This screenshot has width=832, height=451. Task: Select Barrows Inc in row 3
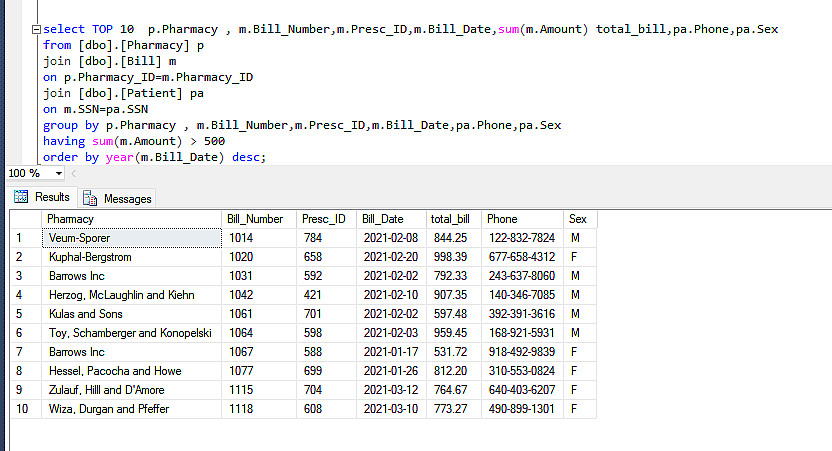(132, 276)
